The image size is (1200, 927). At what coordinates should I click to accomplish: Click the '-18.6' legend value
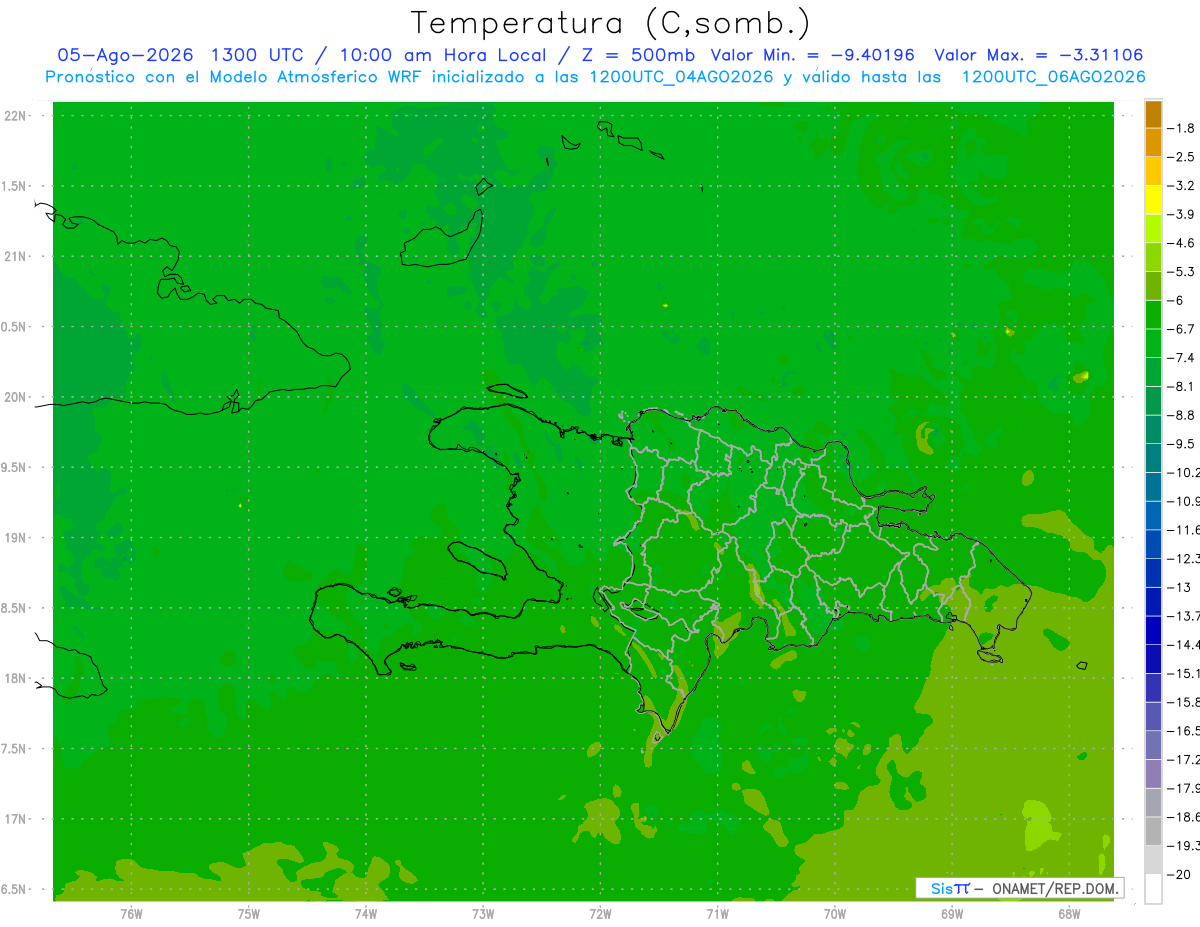click(x=1183, y=817)
